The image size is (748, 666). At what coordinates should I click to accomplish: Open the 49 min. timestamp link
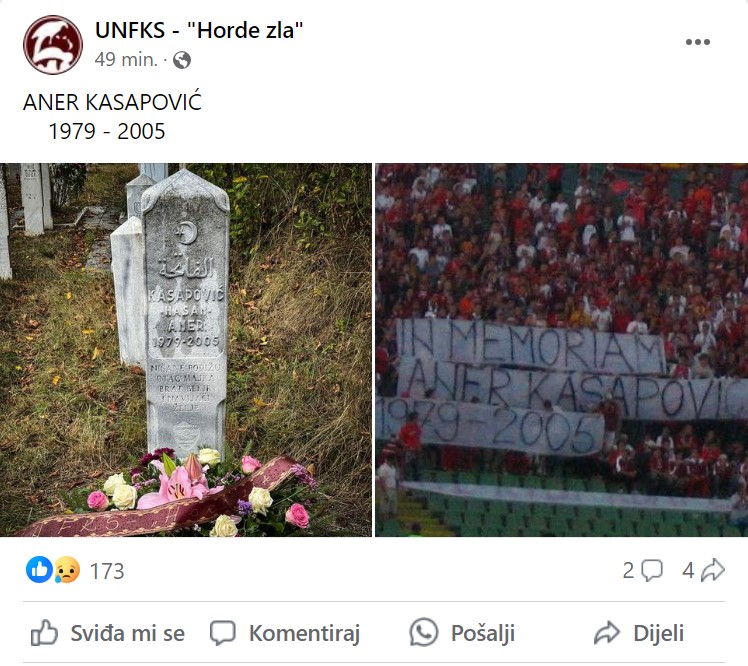tap(126, 60)
